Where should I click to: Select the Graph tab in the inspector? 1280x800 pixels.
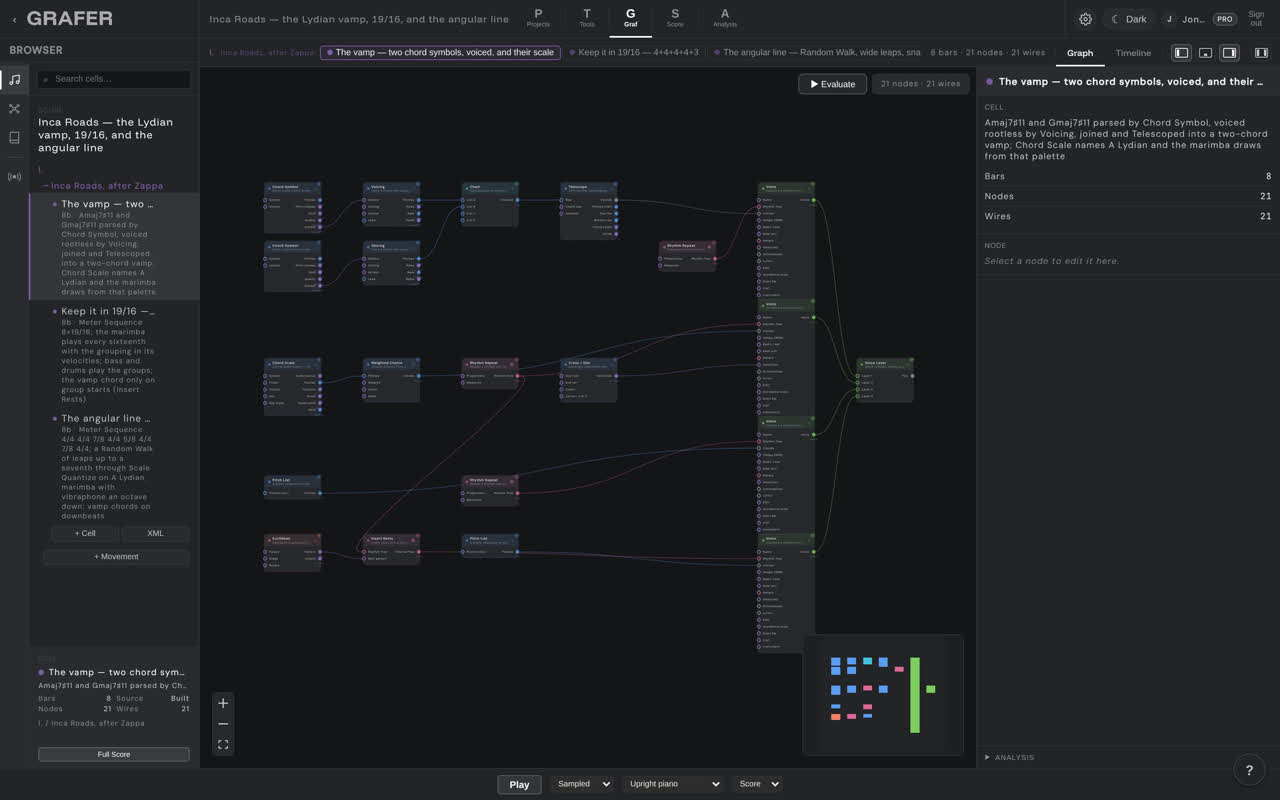click(1080, 53)
